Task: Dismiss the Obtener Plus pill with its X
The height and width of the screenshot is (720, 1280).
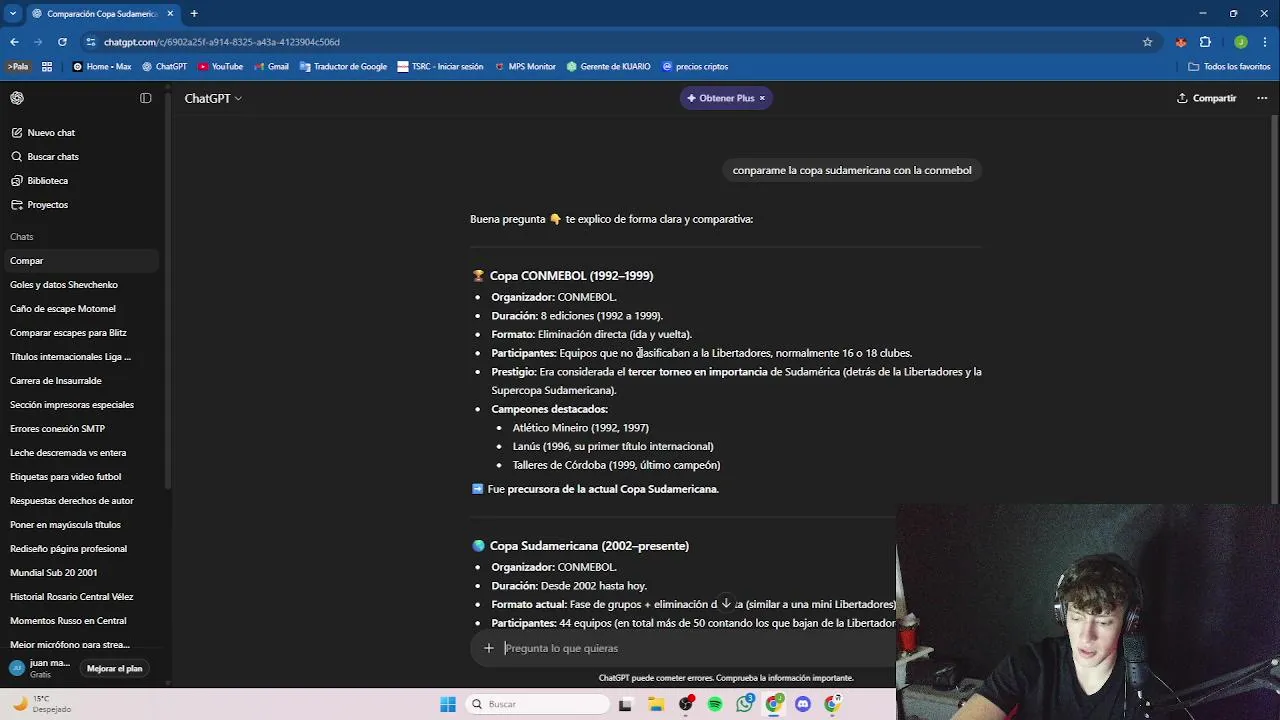Action: [762, 98]
